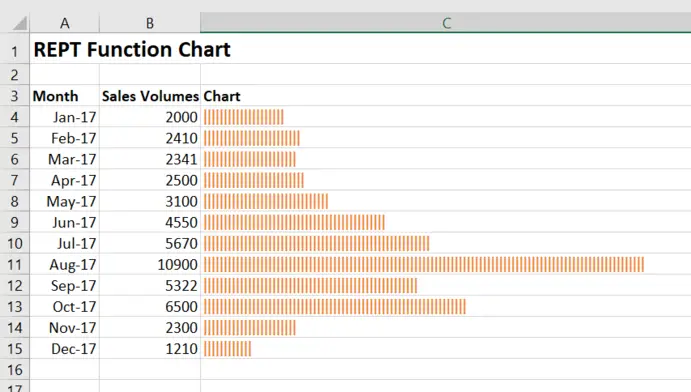691x392 pixels.
Task: Select the Jul-17 cell
Action: 65,243
